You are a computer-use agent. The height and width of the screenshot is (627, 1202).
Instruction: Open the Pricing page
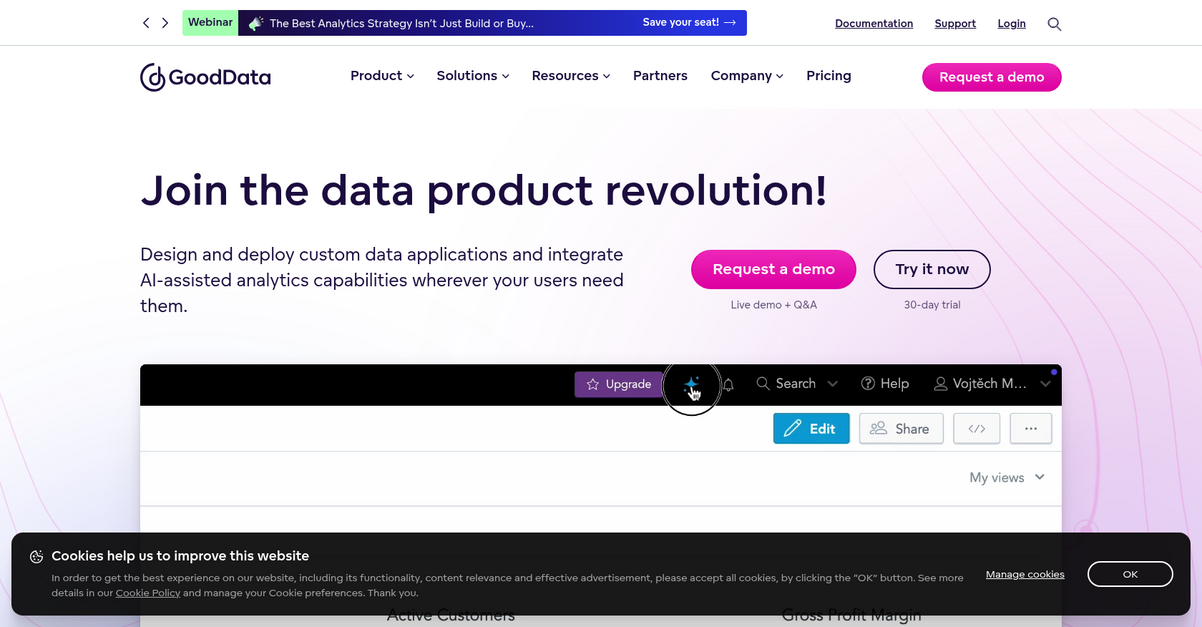(x=829, y=76)
